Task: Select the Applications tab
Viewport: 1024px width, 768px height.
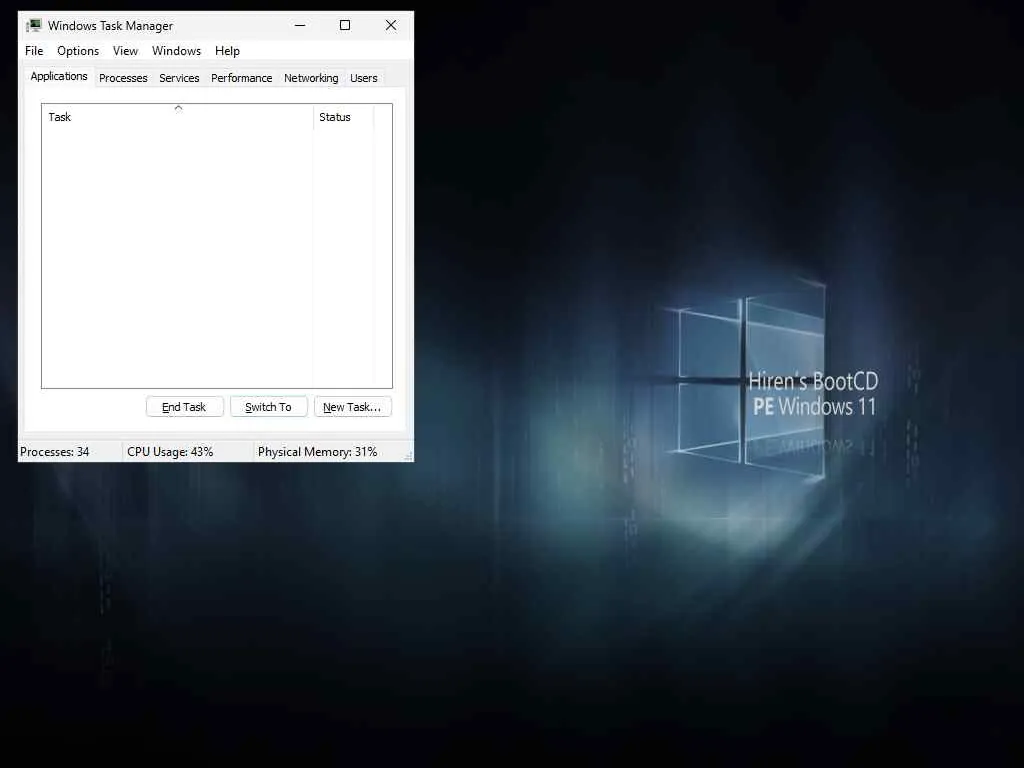Action: (x=59, y=76)
